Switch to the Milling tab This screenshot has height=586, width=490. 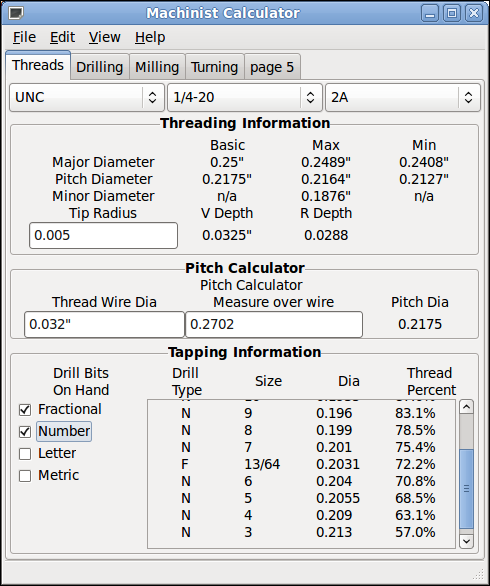(x=157, y=67)
